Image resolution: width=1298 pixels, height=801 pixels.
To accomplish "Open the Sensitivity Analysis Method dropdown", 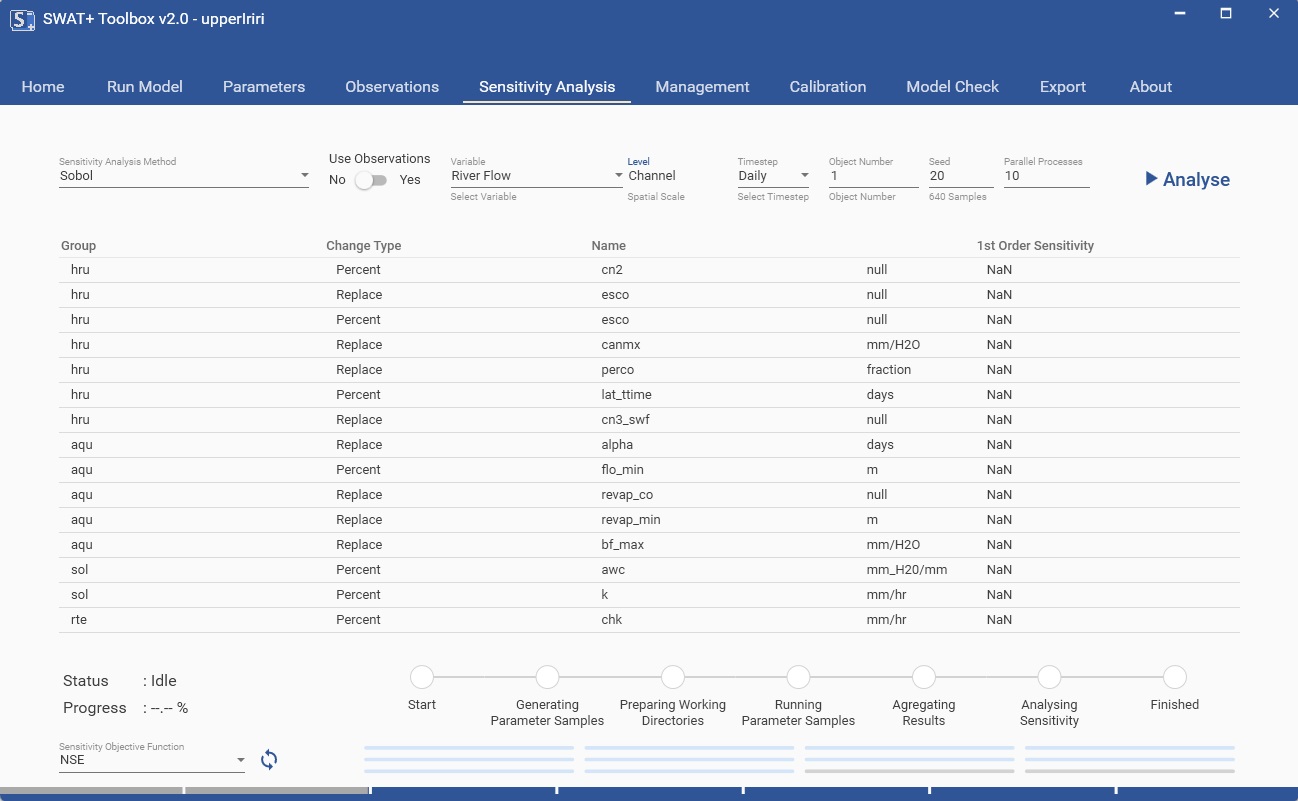I will pyautogui.click(x=184, y=176).
